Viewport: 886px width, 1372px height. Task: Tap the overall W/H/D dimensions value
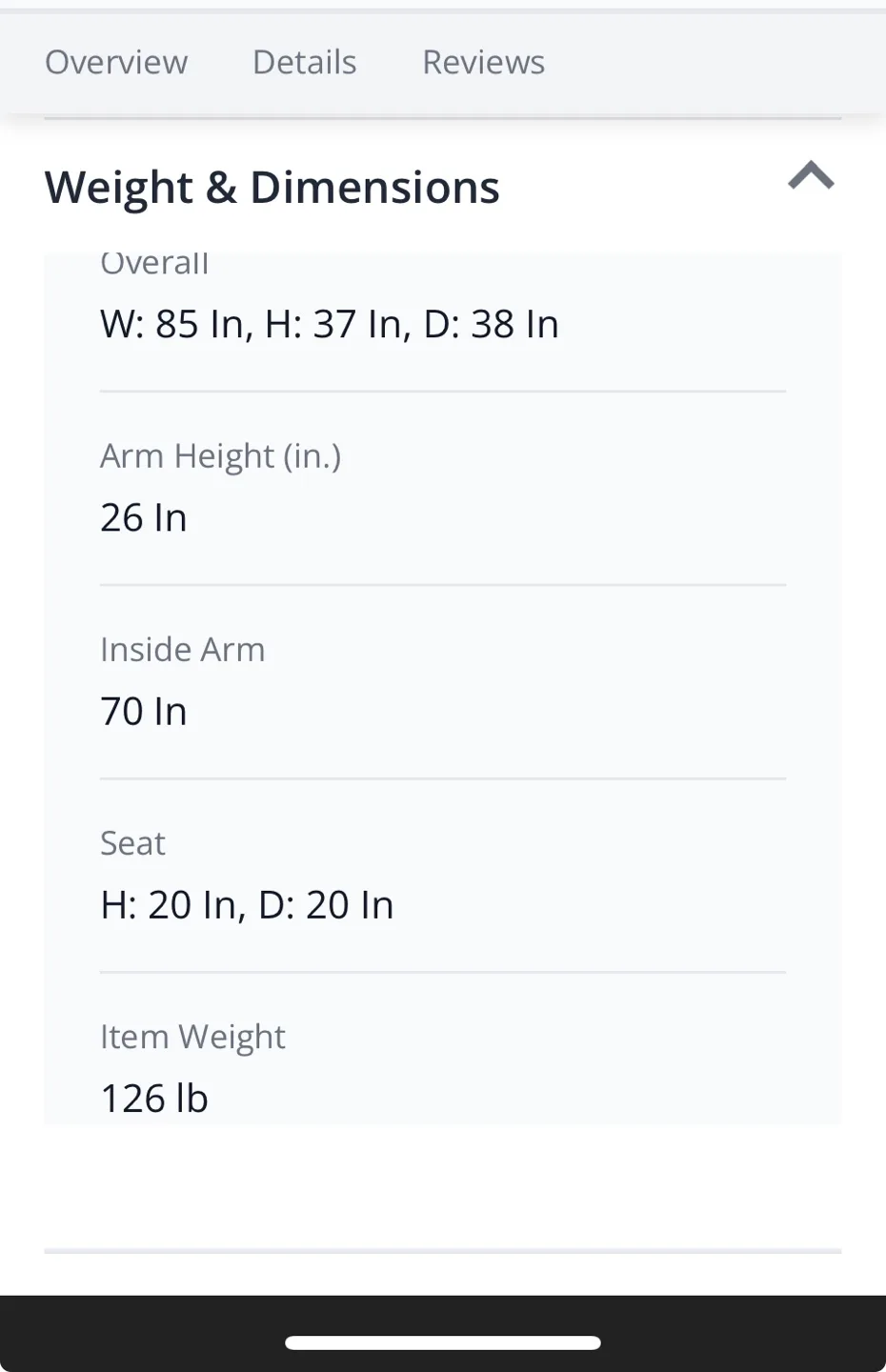pyautogui.click(x=330, y=325)
